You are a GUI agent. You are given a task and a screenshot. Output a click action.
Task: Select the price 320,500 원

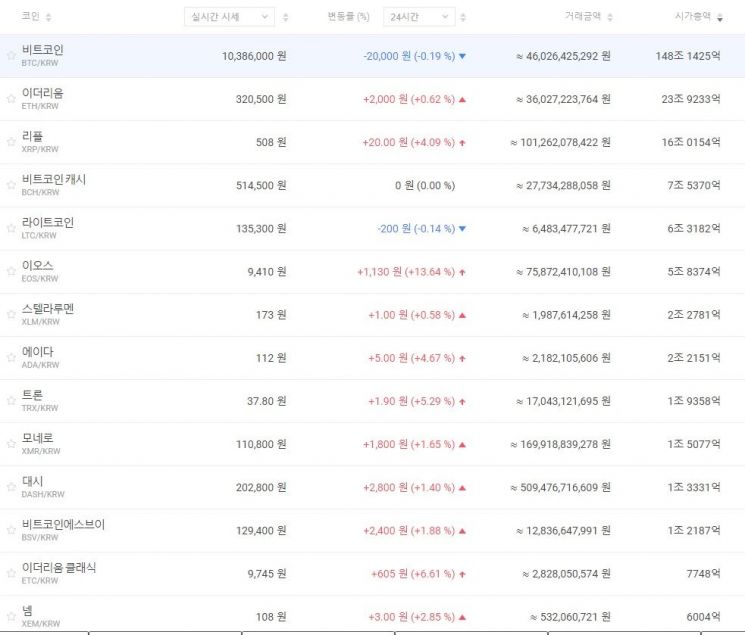click(261, 99)
